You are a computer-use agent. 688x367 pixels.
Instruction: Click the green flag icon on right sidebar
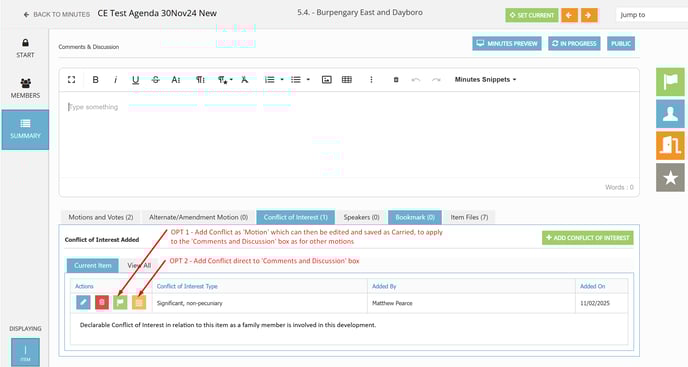coord(670,82)
